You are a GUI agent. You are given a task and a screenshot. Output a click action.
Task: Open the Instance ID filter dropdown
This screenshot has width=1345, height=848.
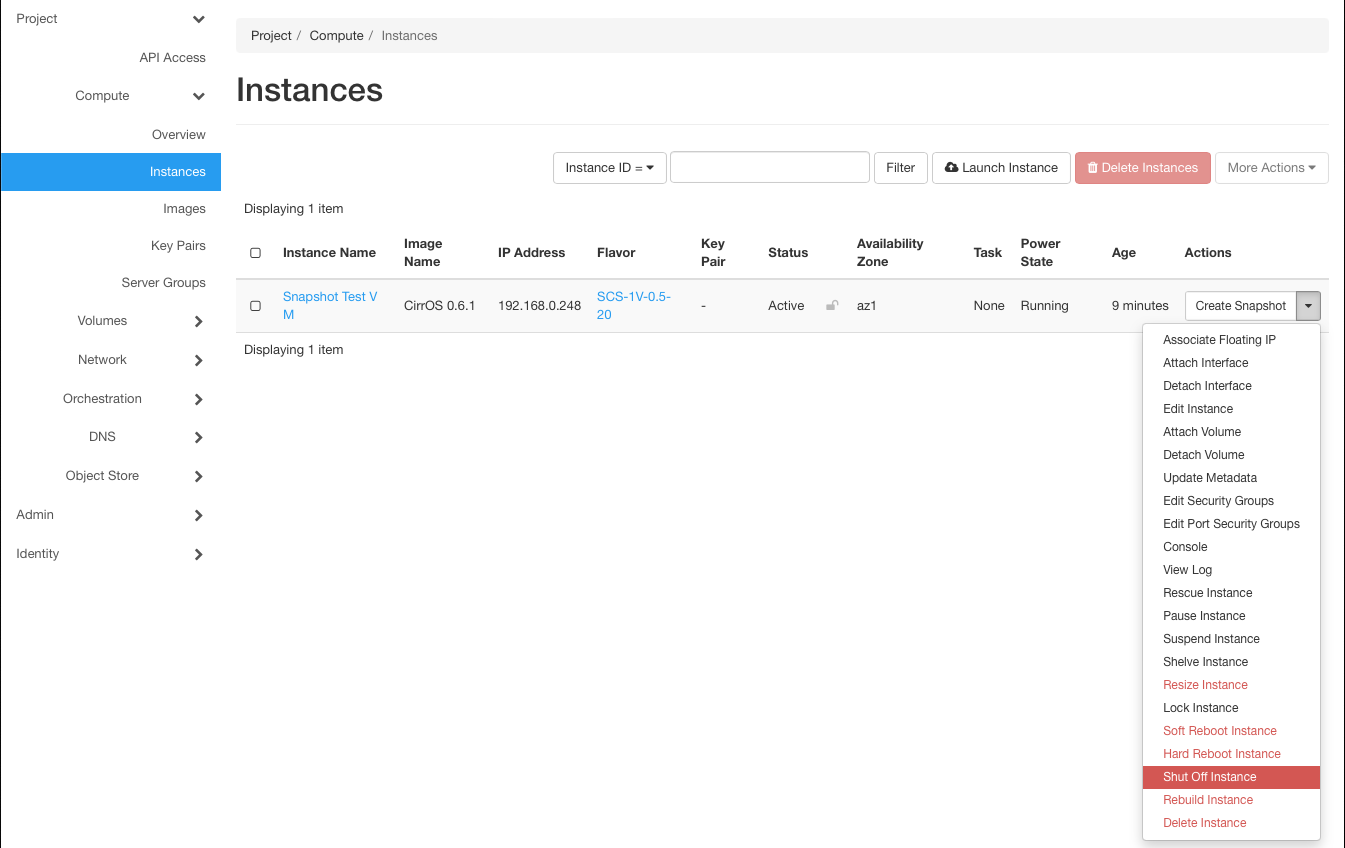610,168
